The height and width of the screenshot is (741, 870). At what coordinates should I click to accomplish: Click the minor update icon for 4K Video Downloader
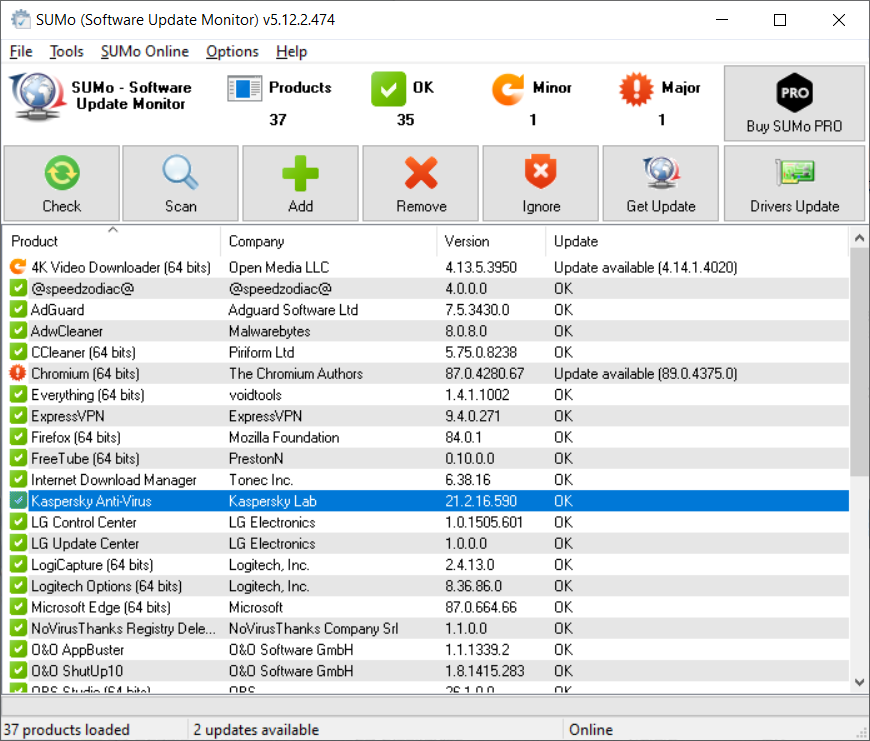click(x=18, y=267)
